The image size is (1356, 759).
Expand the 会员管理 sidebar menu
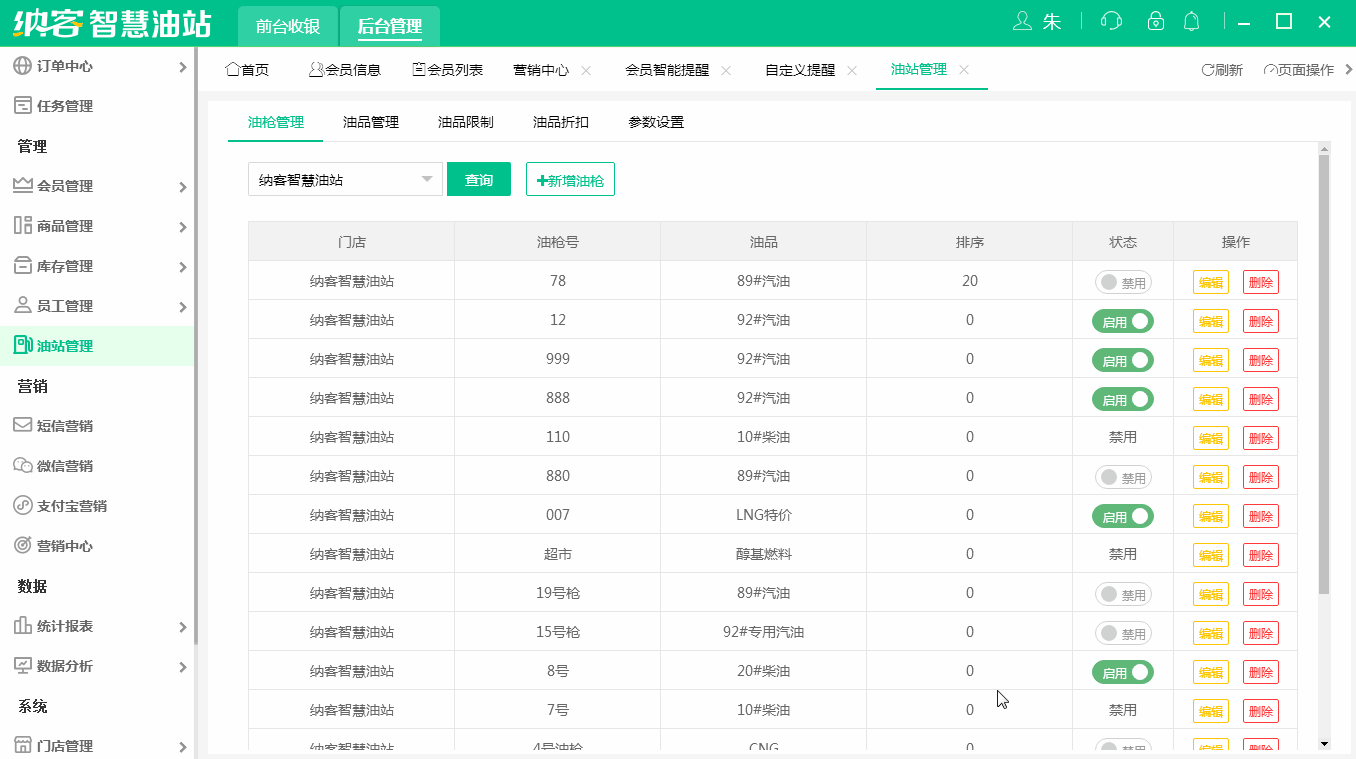click(x=60, y=185)
